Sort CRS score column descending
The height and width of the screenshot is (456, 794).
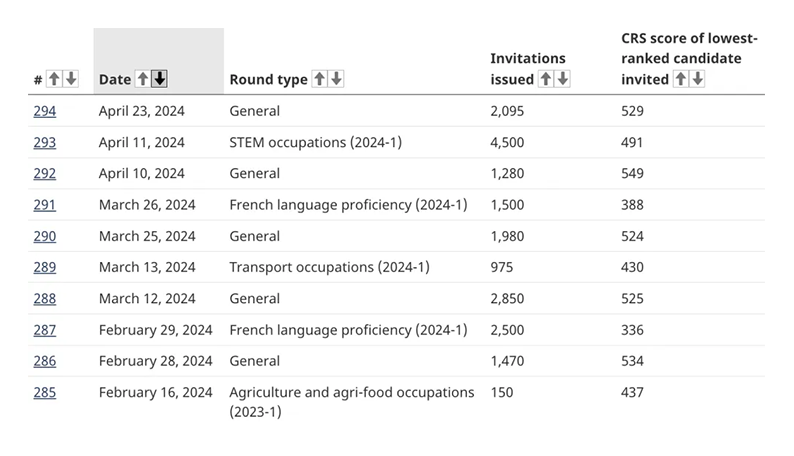pos(697,79)
